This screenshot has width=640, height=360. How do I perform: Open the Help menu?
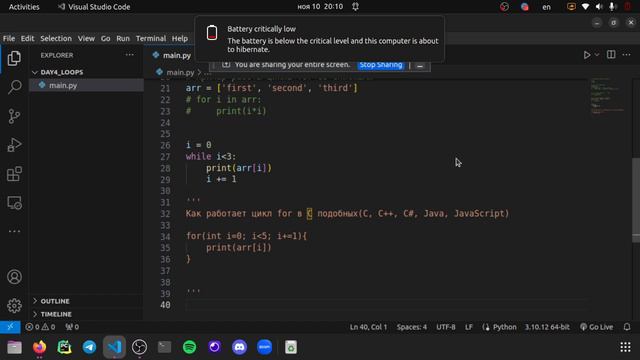(x=180, y=38)
